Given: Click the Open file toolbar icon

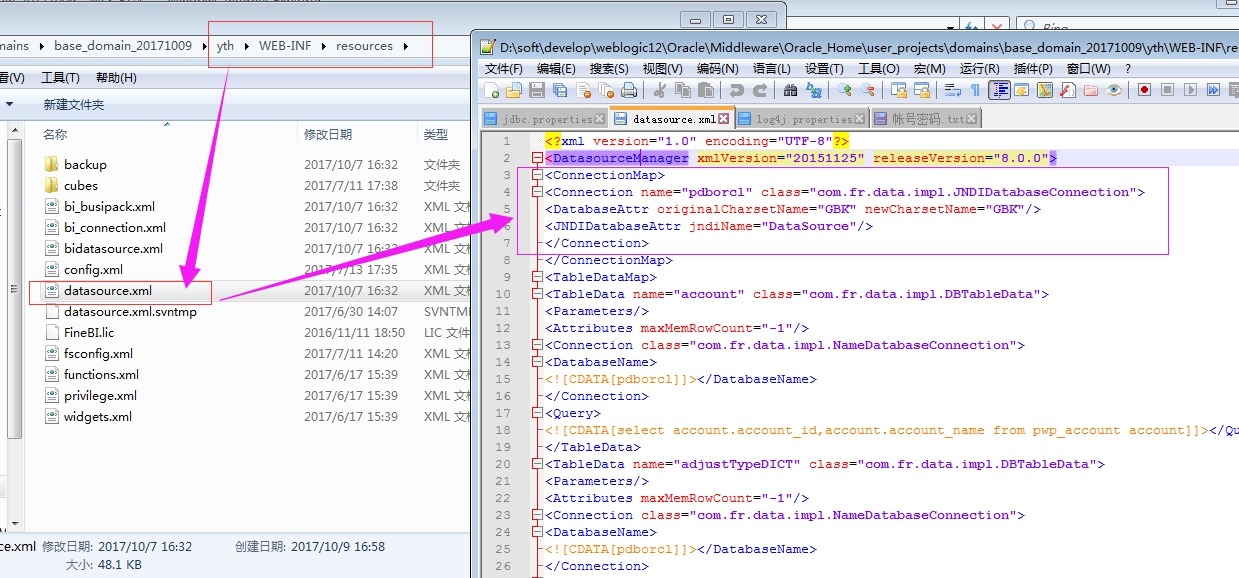Looking at the screenshot, I should click(x=513, y=90).
